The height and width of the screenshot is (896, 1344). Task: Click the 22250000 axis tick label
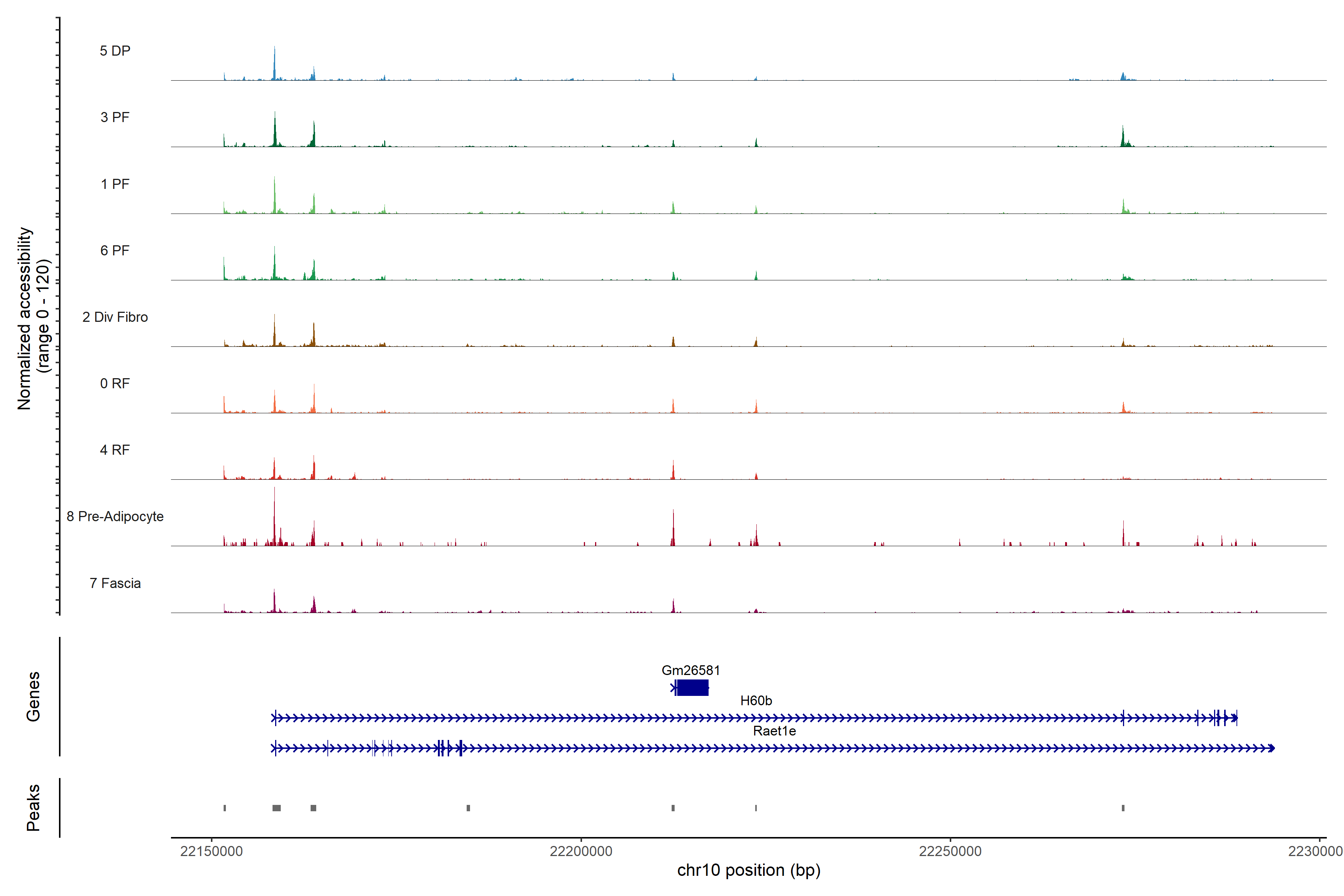(x=950, y=851)
